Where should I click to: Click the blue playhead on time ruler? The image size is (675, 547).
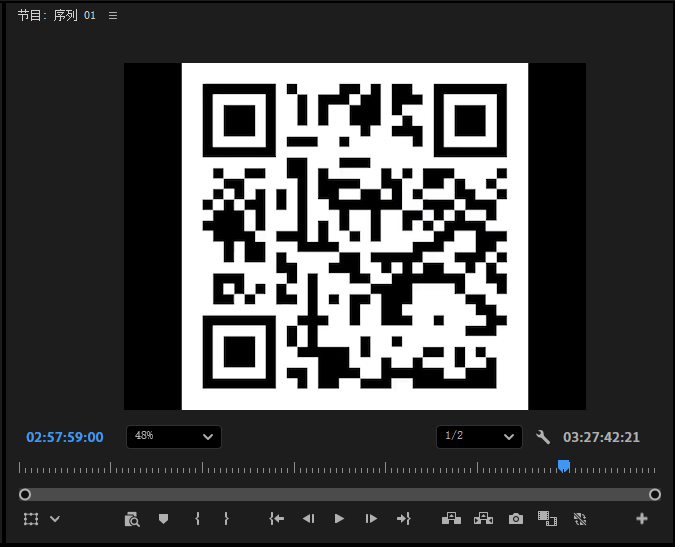[x=563, y=465]
